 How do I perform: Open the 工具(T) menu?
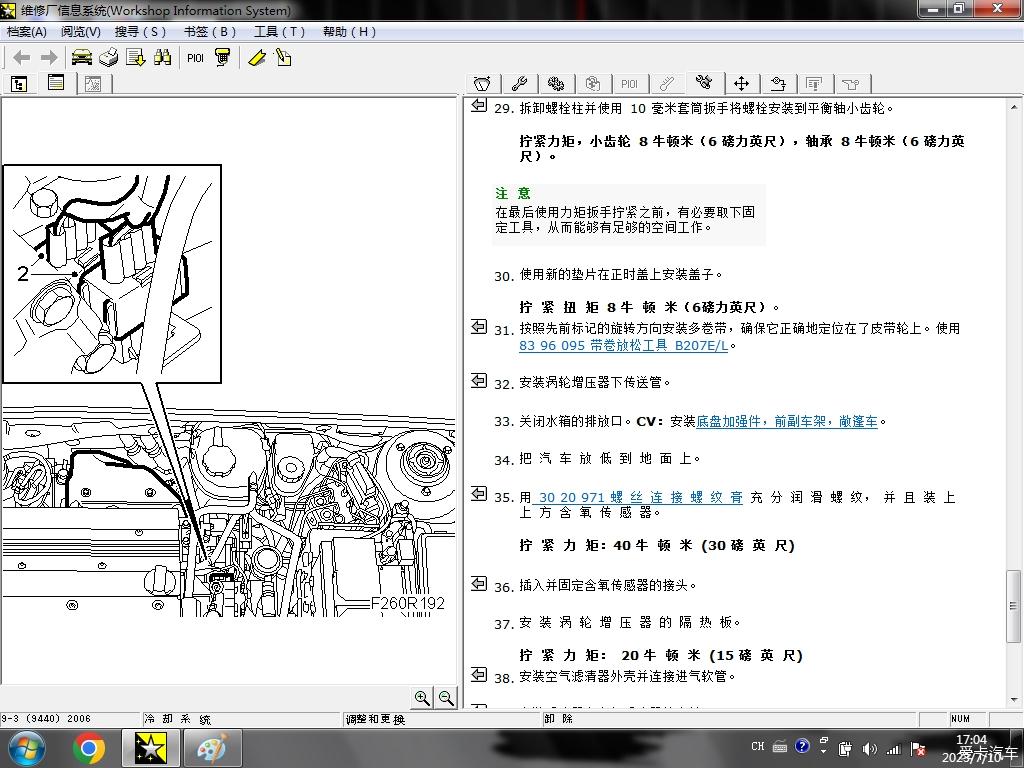tap(280, 31)
